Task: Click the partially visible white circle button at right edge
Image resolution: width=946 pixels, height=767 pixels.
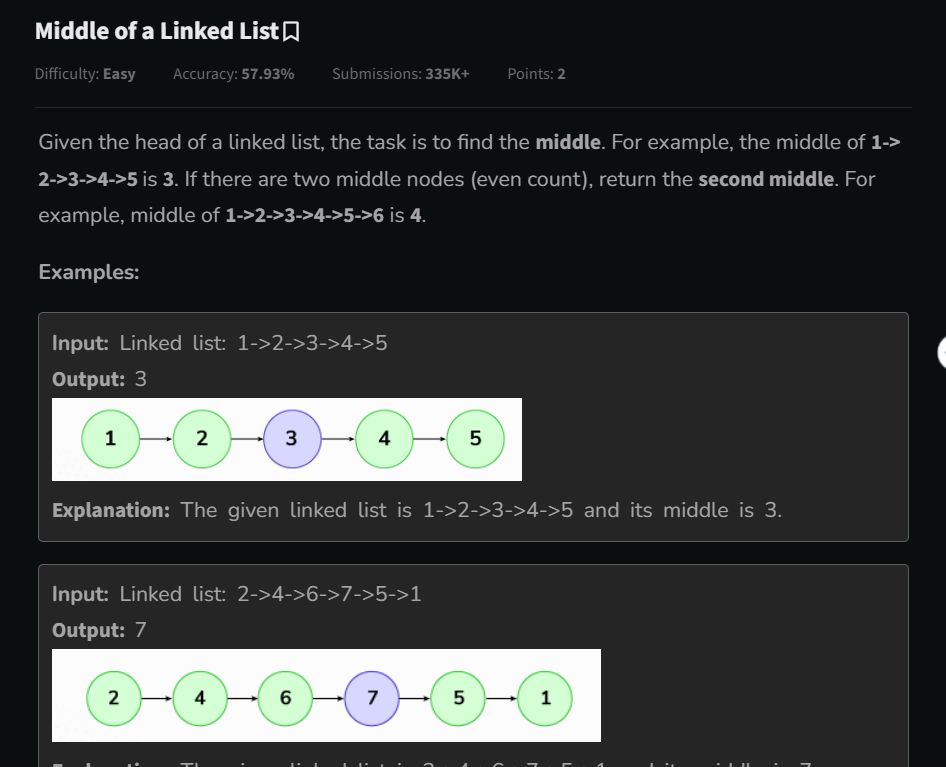Action: point(942,352)
